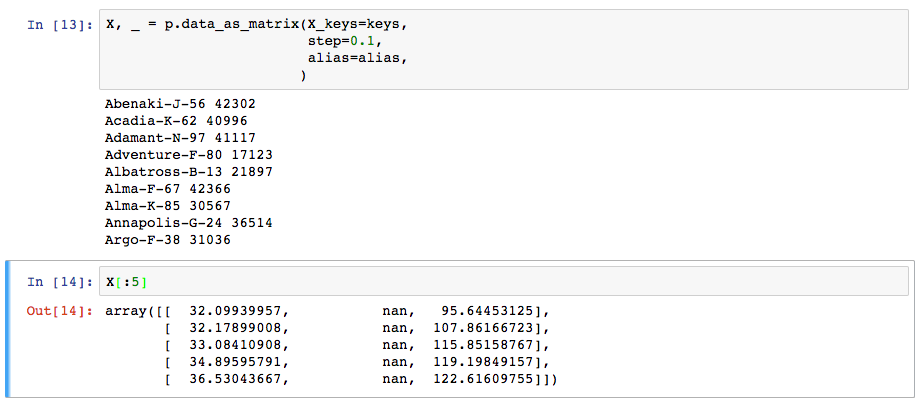Image resolution: width=921 pixels, height=403 pixels.
Task: Click inside the X[:5] code input
Action: pos(504,281)
